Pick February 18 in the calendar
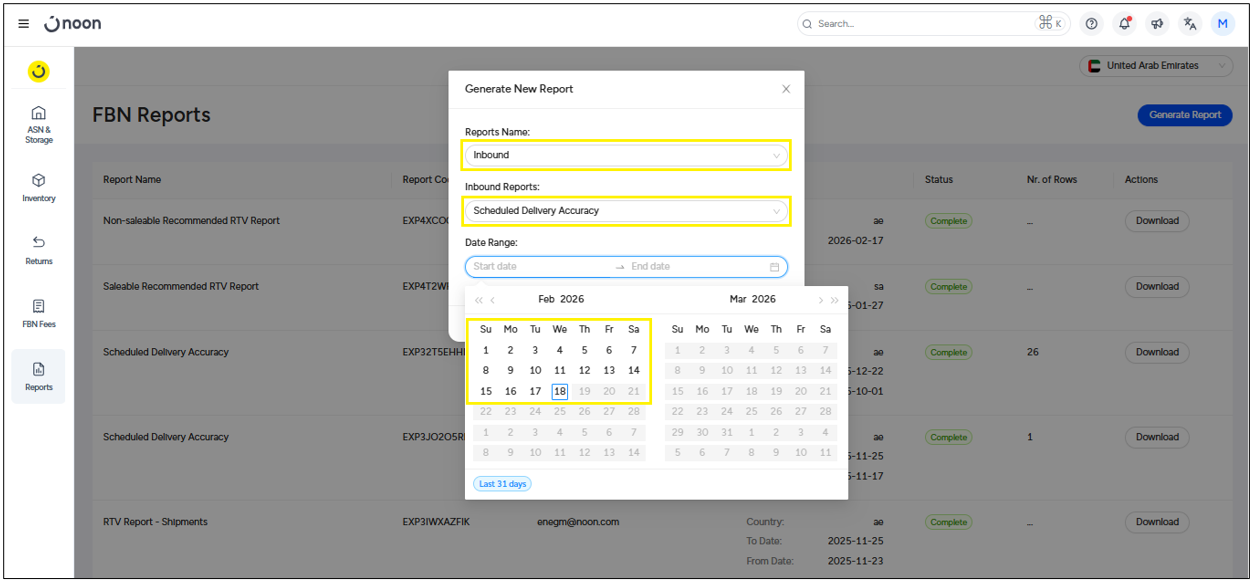The image size is (1253, 582). pos(560,391)
